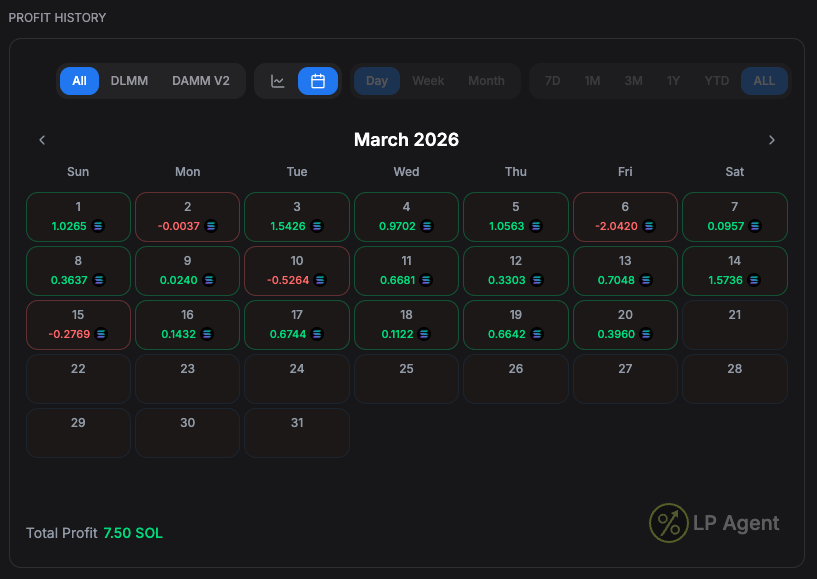Click the PROFIT HISTORY heading
The image size is (817, 579).
[57, 18]
